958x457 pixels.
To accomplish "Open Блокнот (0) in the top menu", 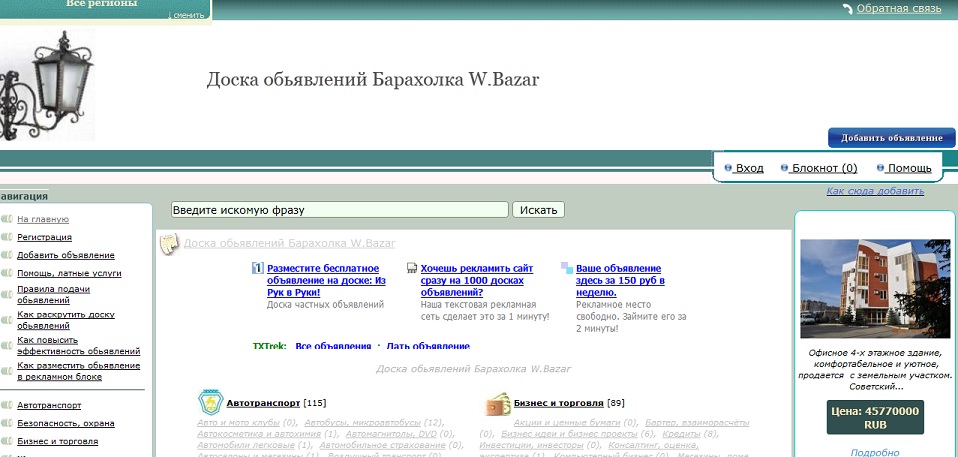I will pyautogui.click(x=824, y=168).
